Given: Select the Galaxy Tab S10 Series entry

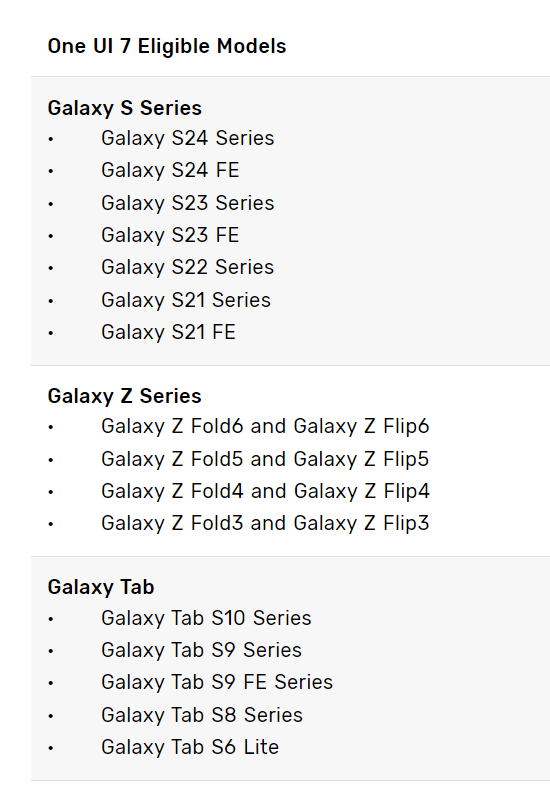Looking at the screenshot, I should tap(206, 618).
